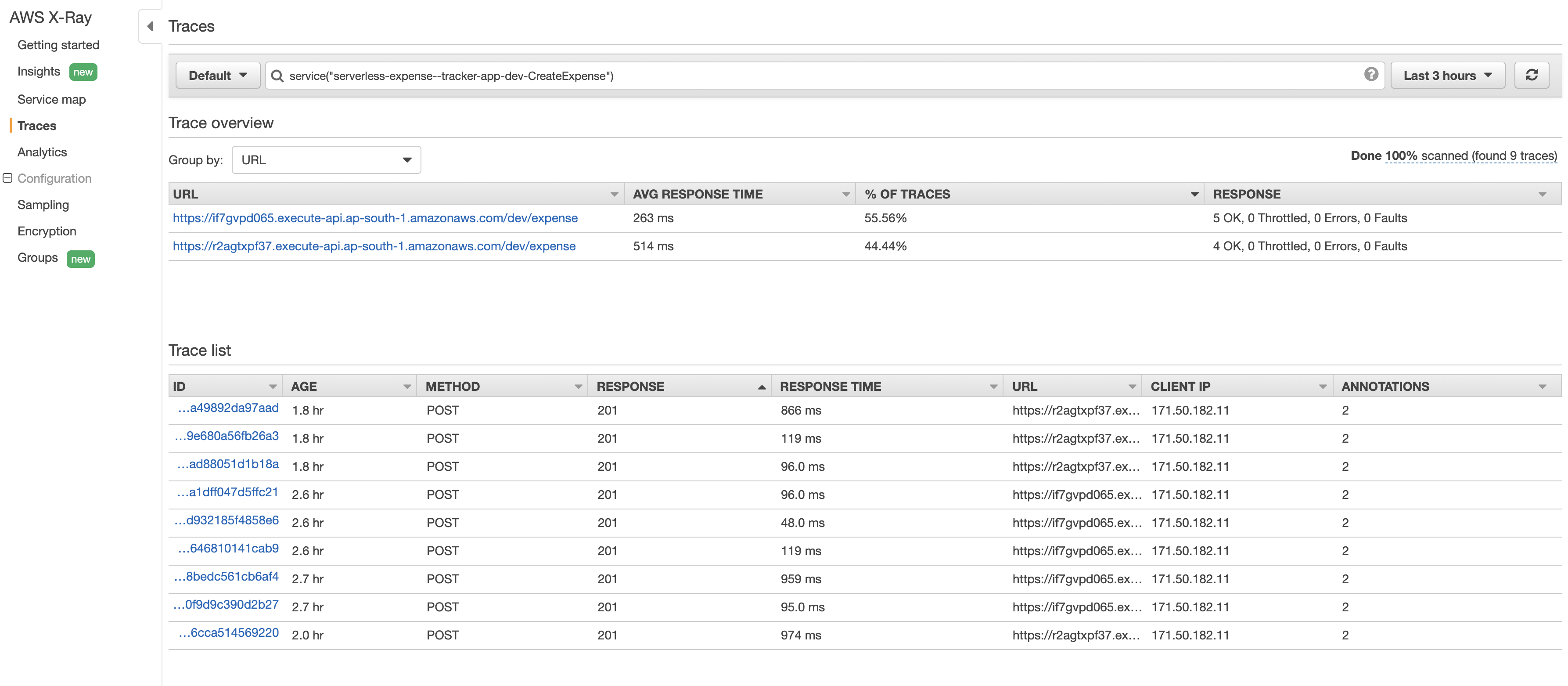Image resolution: width=1568 pixels, height=686 pixels.
Task: Click the search magnifier icon
Action: [277, 76]
